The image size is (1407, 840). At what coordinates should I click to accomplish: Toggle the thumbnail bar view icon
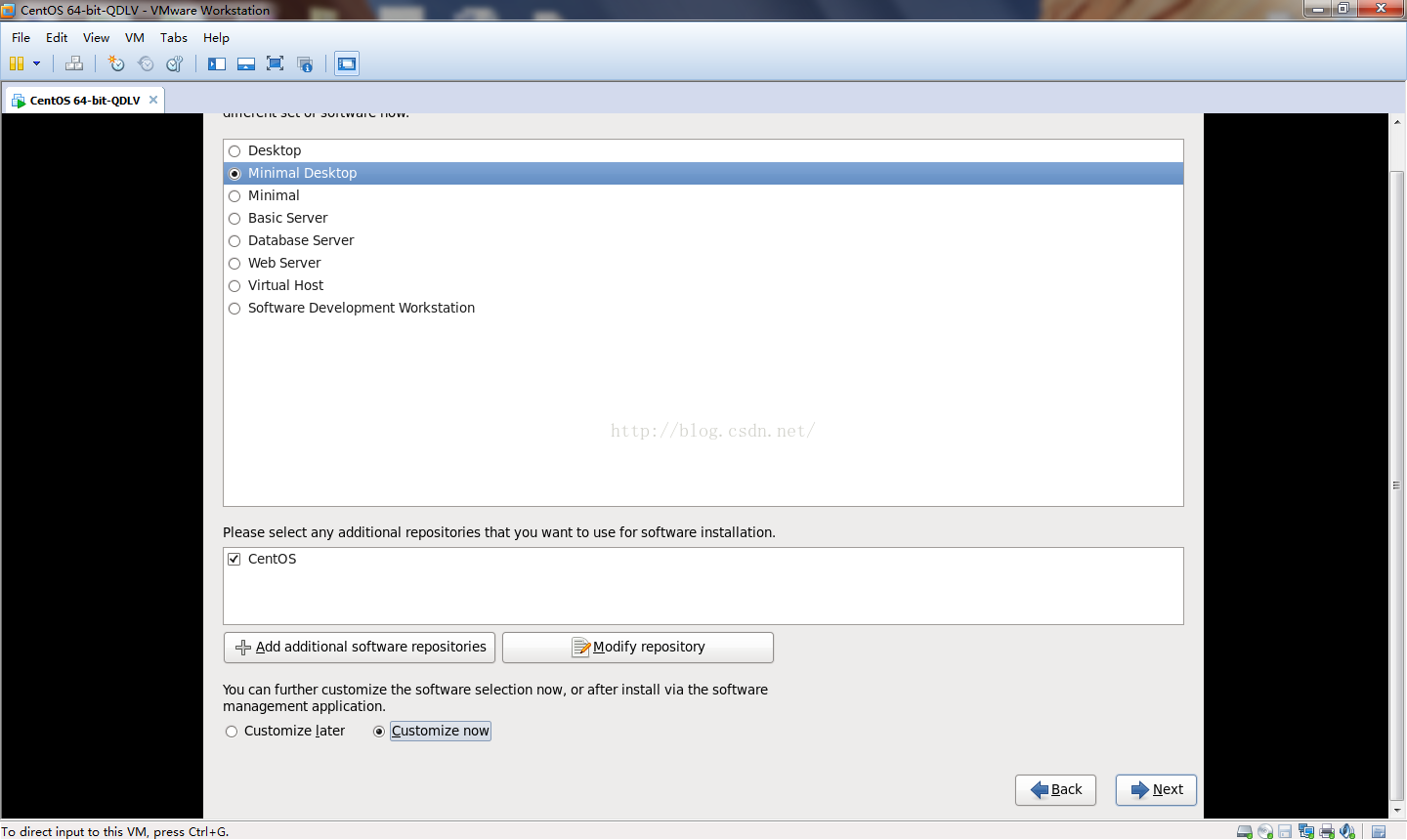tap(246, 63)
